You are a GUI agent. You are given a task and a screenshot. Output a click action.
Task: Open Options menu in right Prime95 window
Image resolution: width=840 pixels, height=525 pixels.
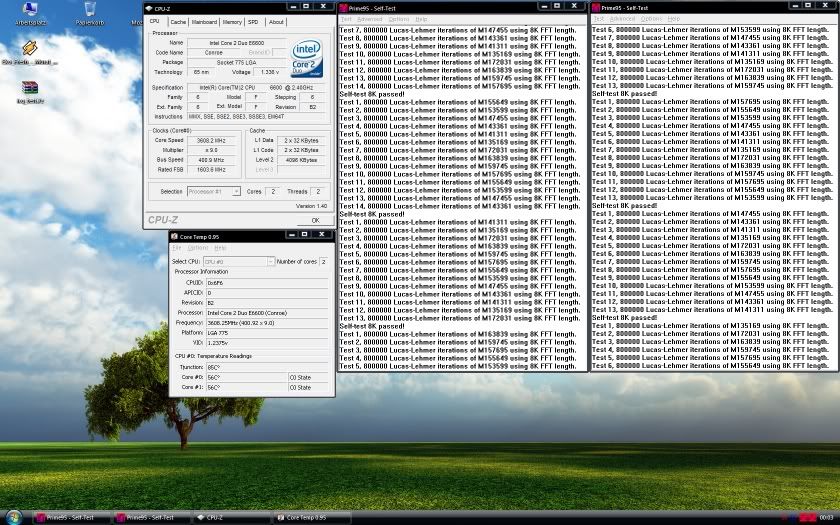tap(651, 19)
